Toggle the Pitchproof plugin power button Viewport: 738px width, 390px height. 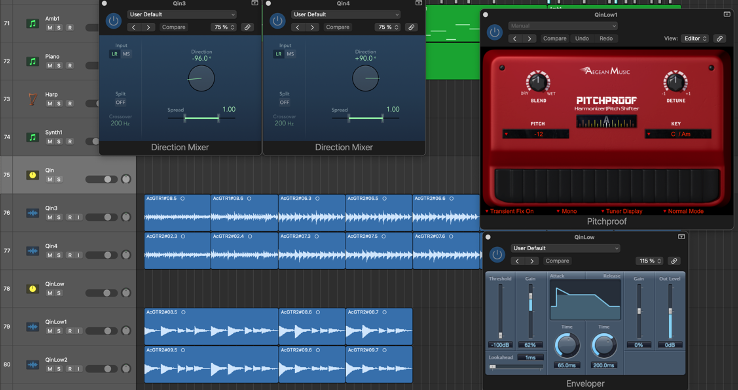tap(494, 32)
